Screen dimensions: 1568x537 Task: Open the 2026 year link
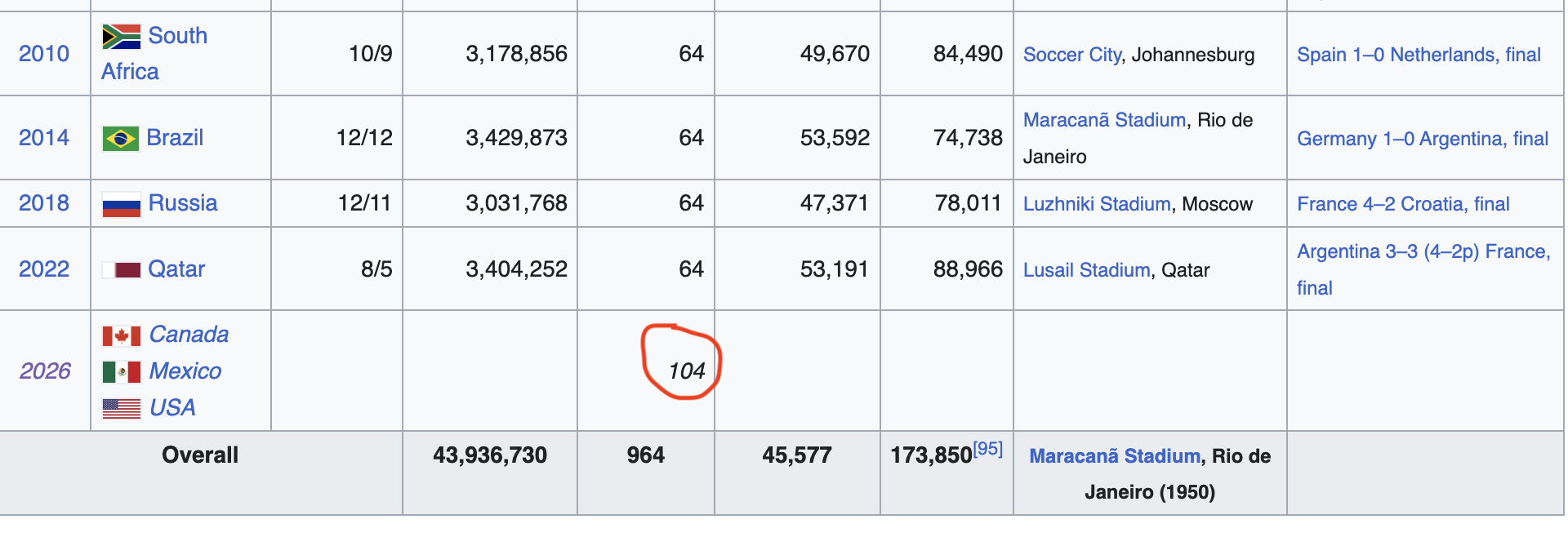point(46,371)
